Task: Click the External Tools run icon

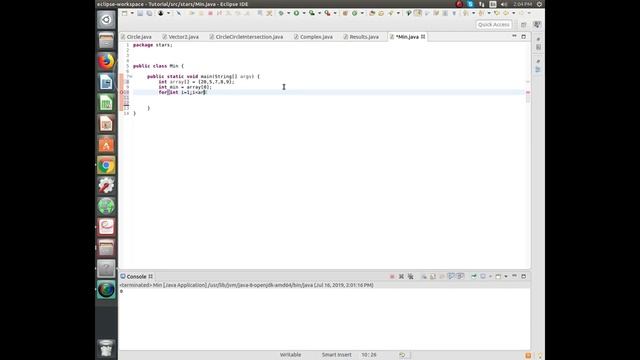Action: 327,13
